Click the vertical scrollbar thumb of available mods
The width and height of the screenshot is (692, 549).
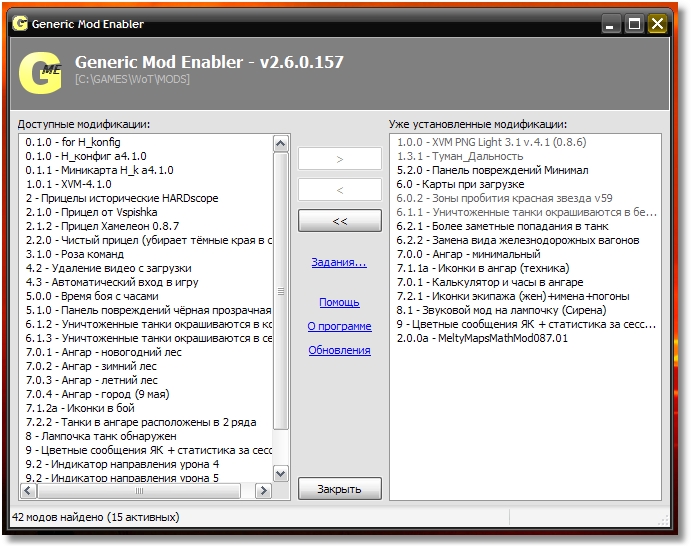pyautogui.click(x=281, y=291)
